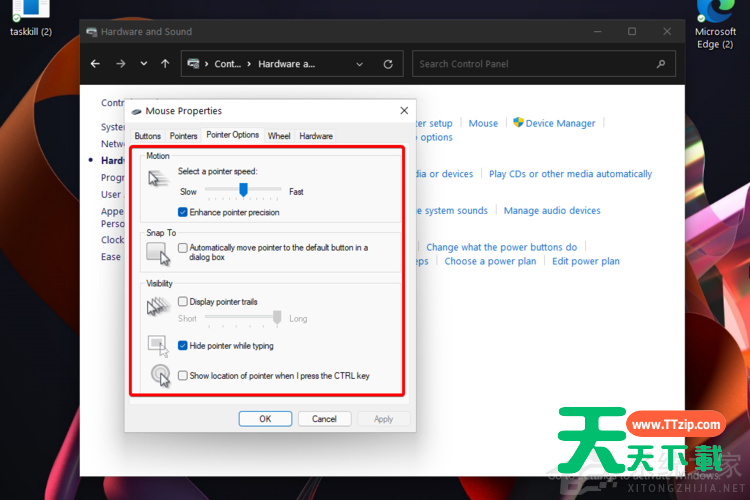Click the Device Manager shield icon

click(518, 123)
